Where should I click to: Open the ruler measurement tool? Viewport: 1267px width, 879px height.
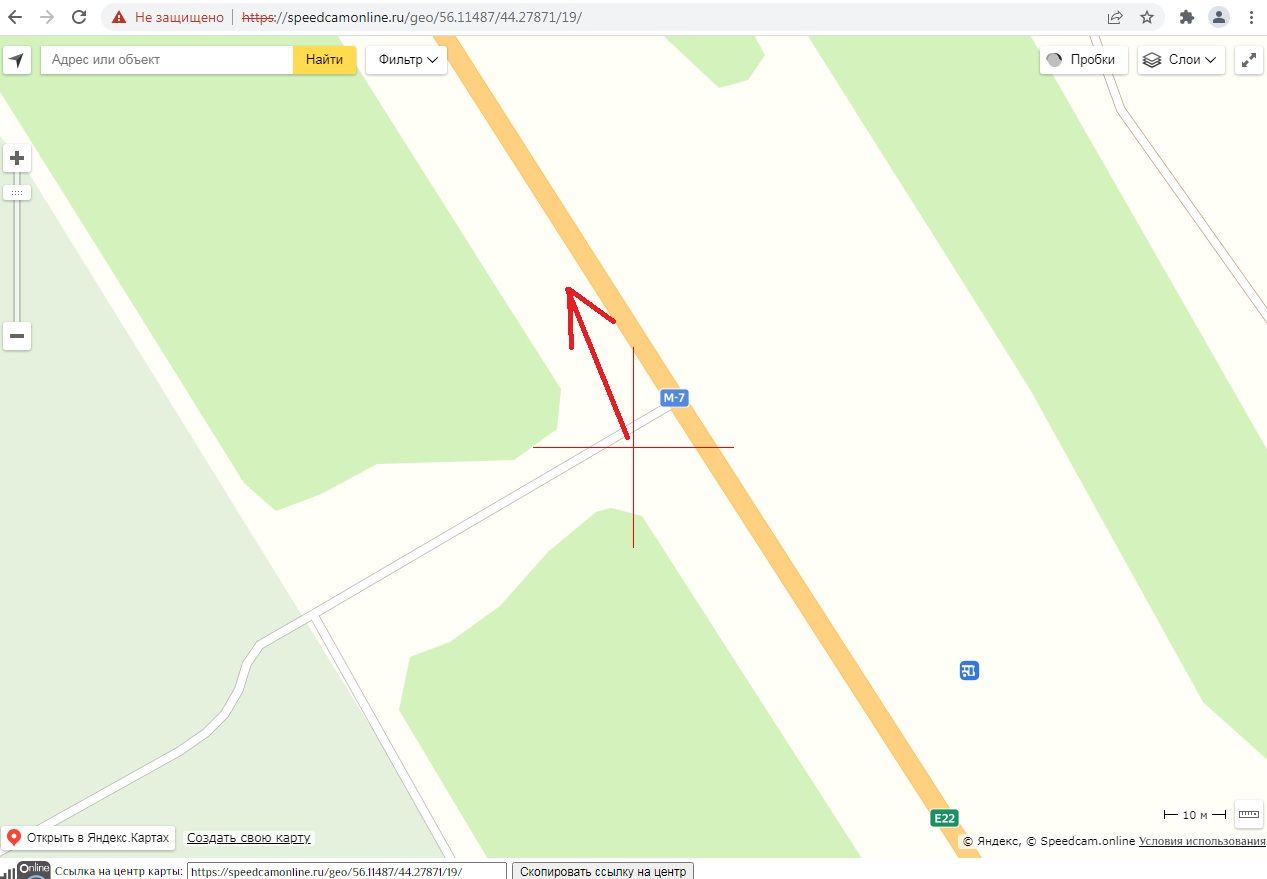[x=1248, y=814]
